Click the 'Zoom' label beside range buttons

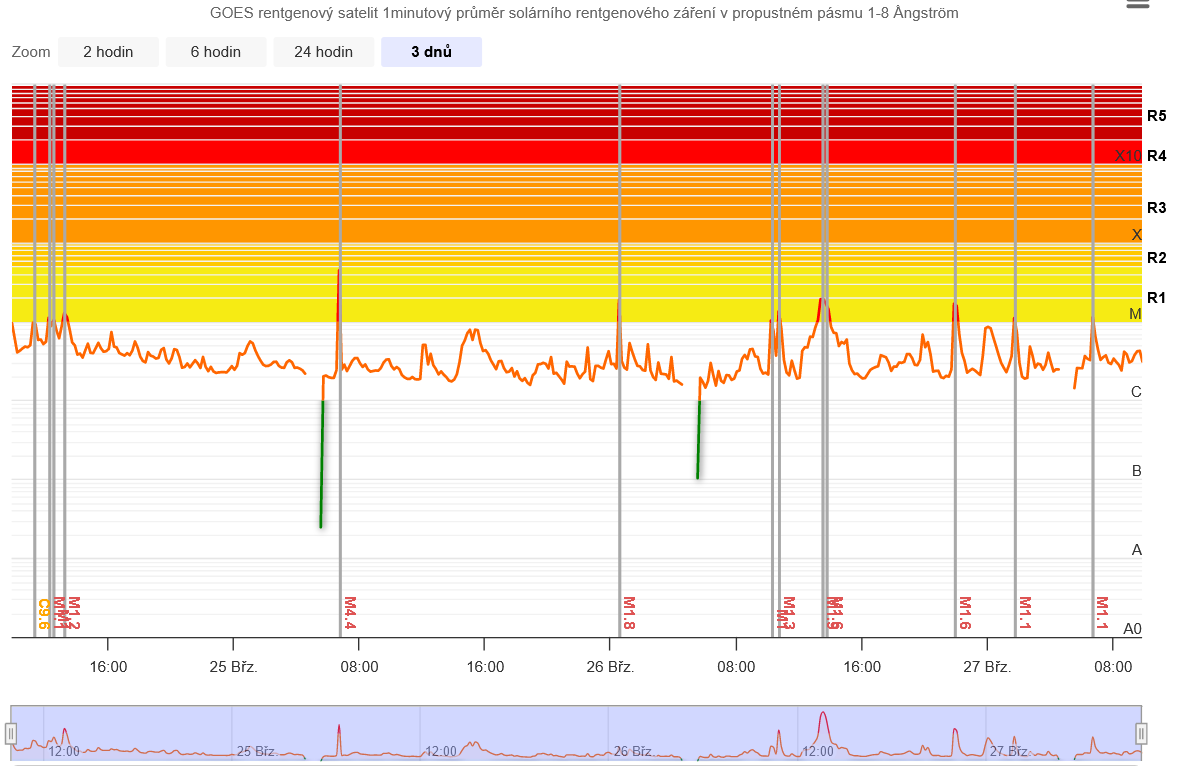[x=31, y=52]
